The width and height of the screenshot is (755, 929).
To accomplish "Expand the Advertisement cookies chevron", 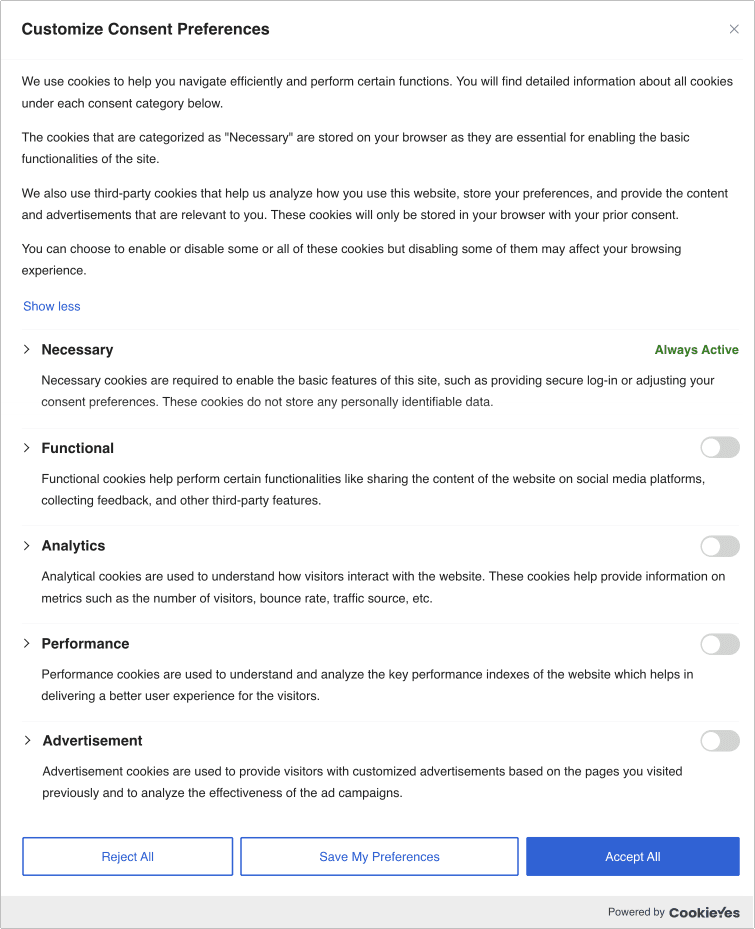I will (27, 741).
